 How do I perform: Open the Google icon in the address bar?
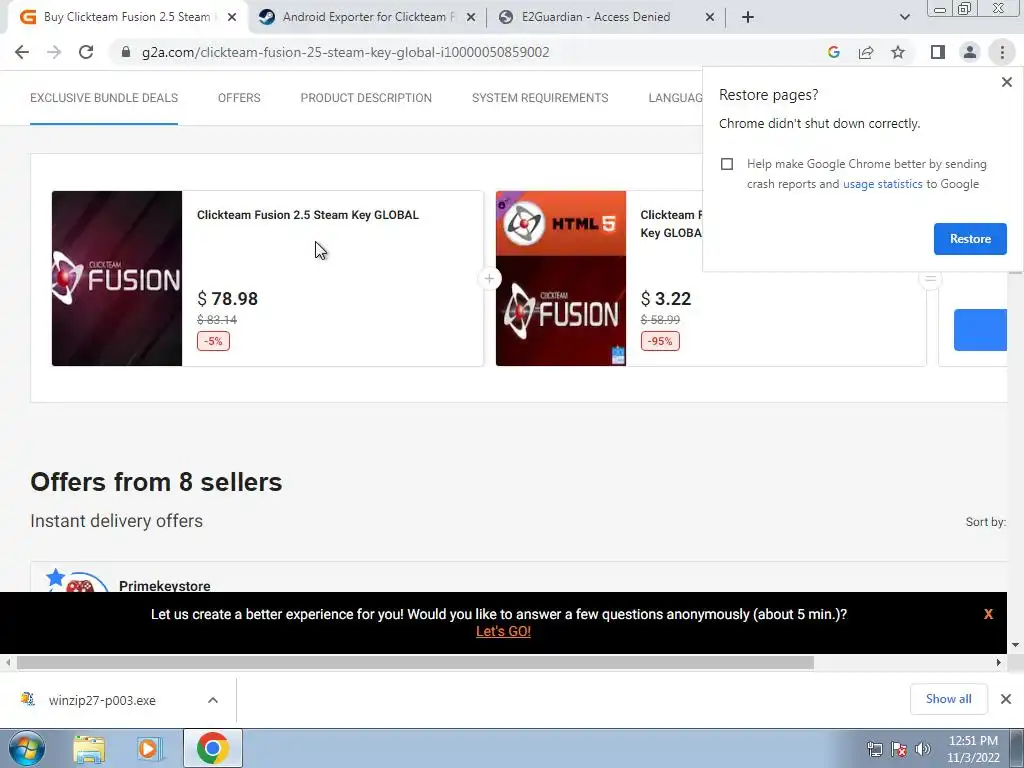point(833,52)
